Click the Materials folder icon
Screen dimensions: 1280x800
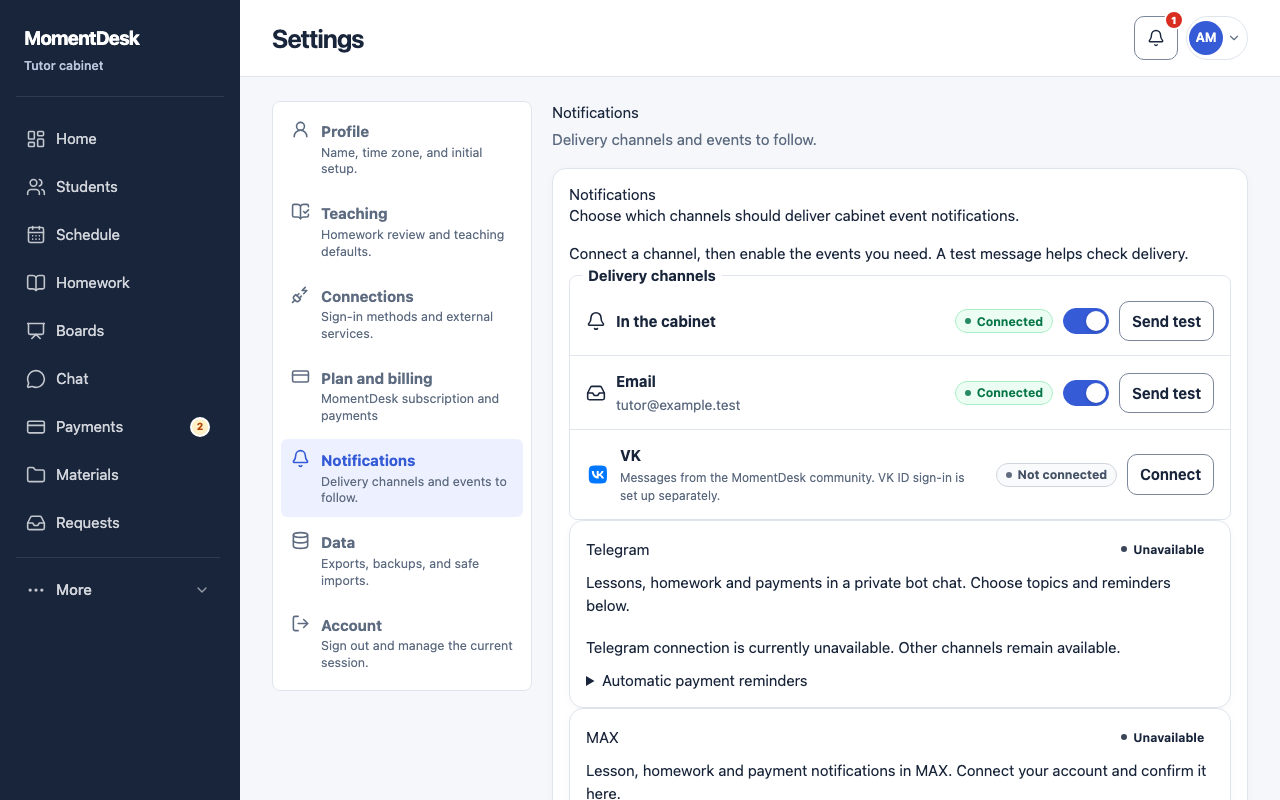pyautogui.click(x=36, y=475)
